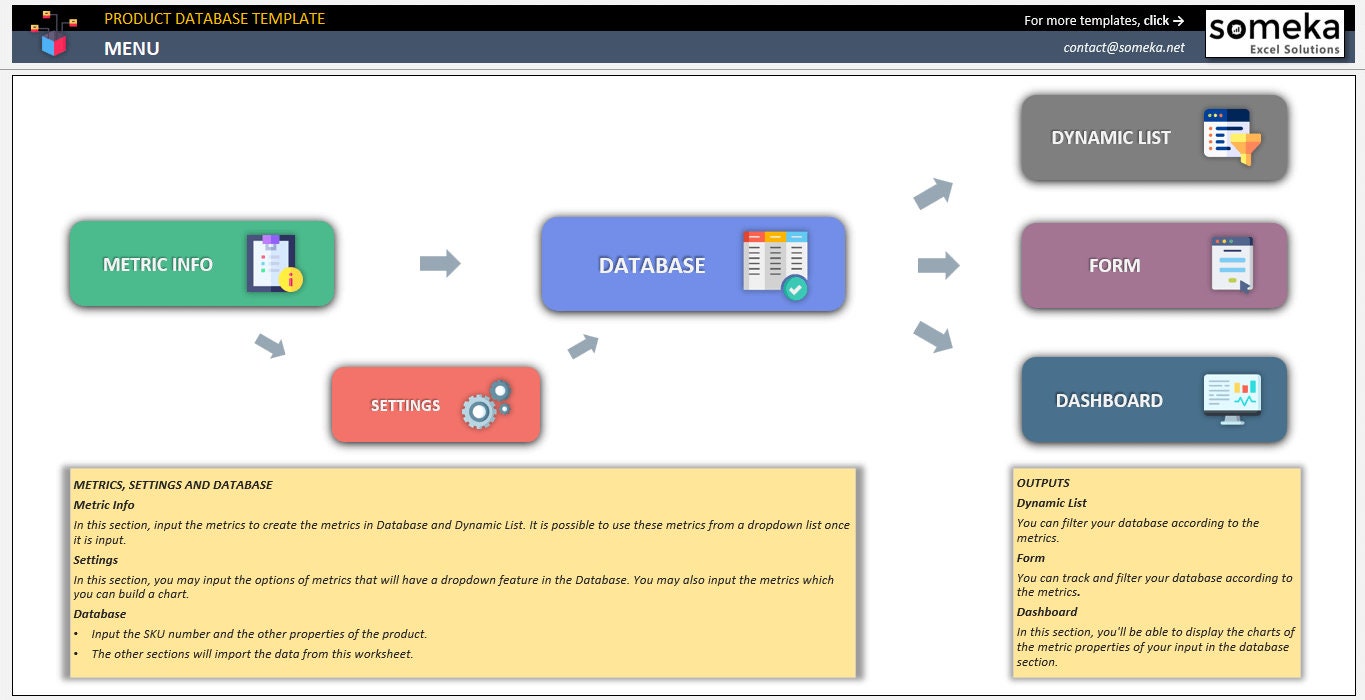Open the Metric Info section

click(170, 264)
